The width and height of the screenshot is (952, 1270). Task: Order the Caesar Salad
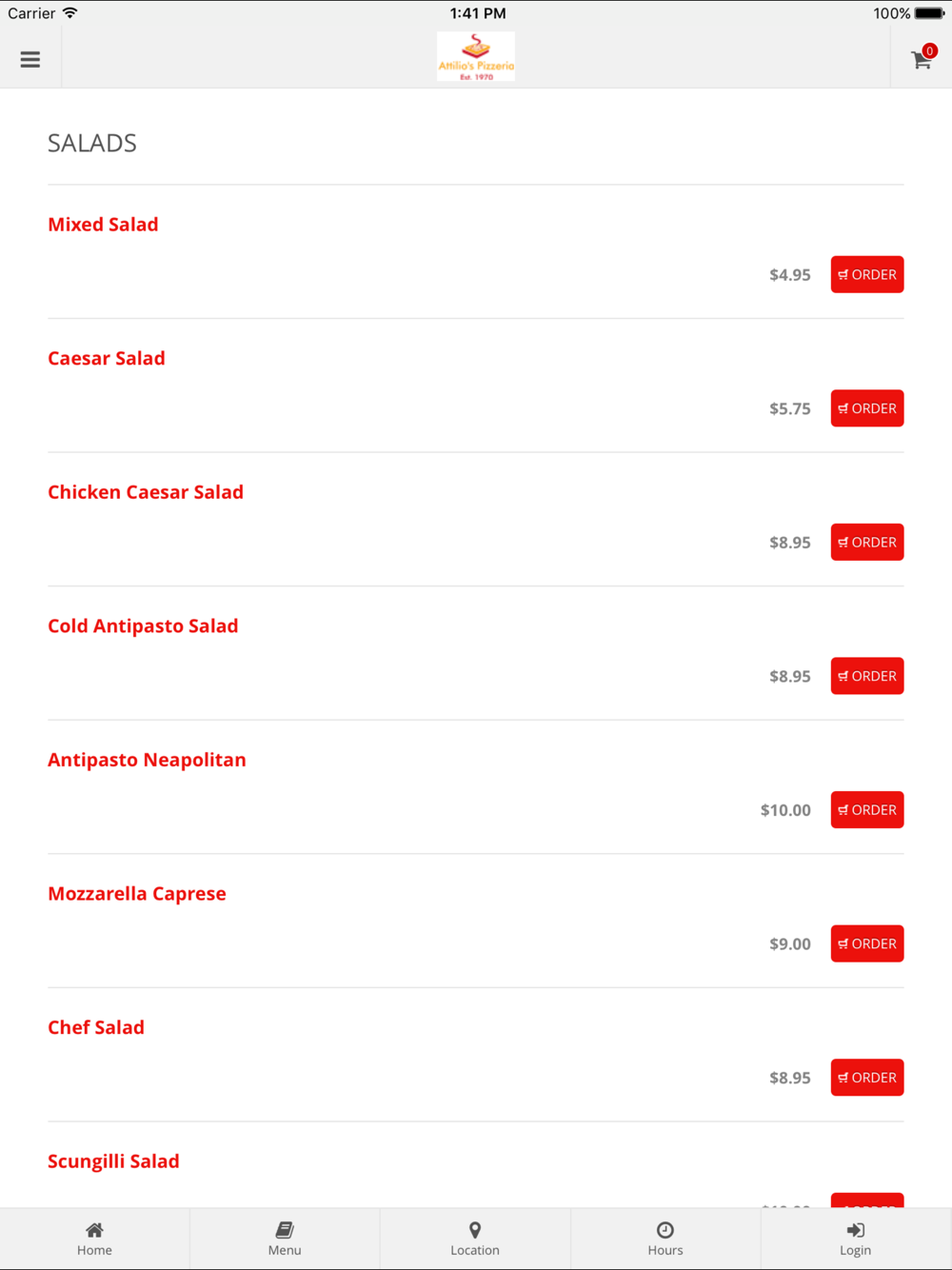[866, 408]
